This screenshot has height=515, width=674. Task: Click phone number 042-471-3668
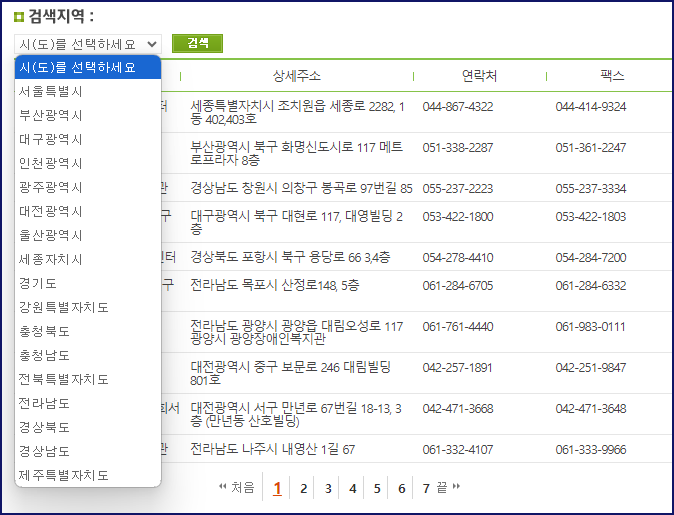click(458, 408)
